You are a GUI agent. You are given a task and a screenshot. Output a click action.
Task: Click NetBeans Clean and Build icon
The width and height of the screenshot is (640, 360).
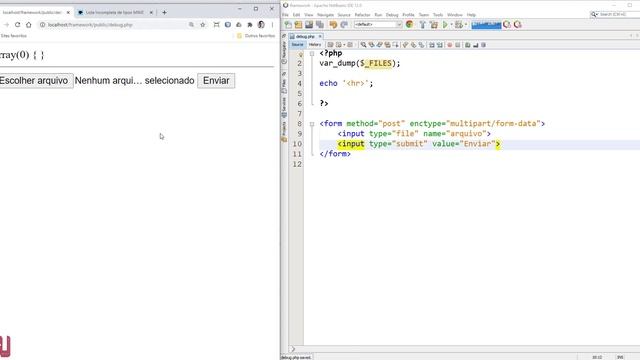pyautogui.click(x=434, y=24)
